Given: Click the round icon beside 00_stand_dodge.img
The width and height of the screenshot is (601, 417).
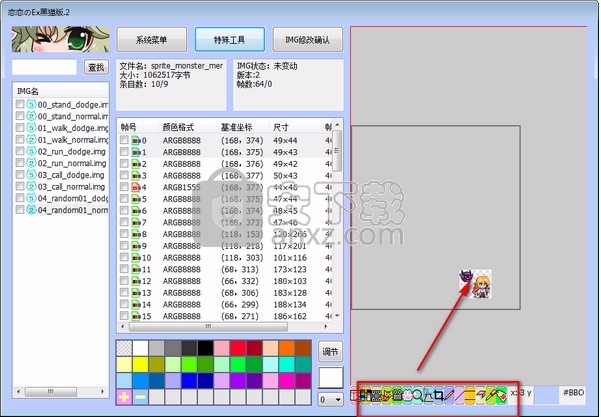Looking at the screenshot, I should pos(31,104).
